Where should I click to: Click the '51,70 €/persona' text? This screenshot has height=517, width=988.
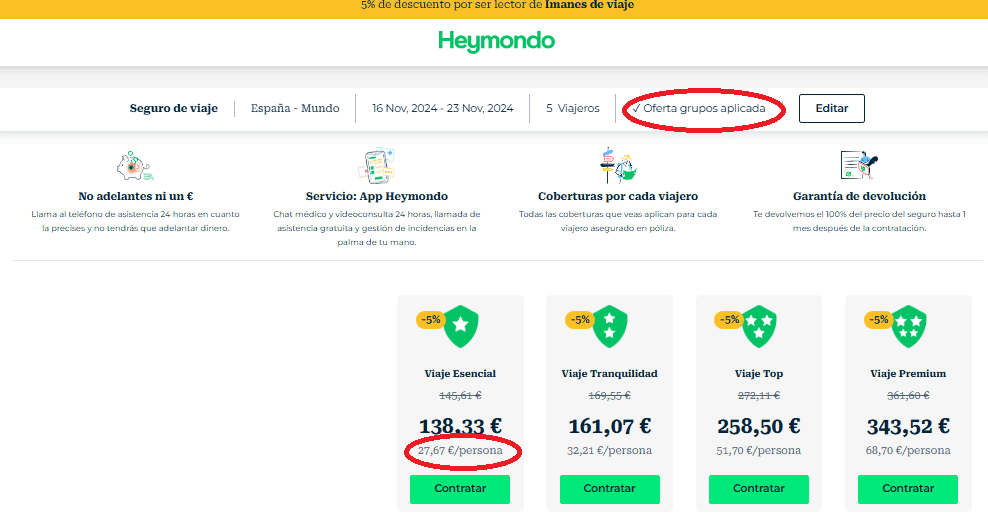coord(759,450)
